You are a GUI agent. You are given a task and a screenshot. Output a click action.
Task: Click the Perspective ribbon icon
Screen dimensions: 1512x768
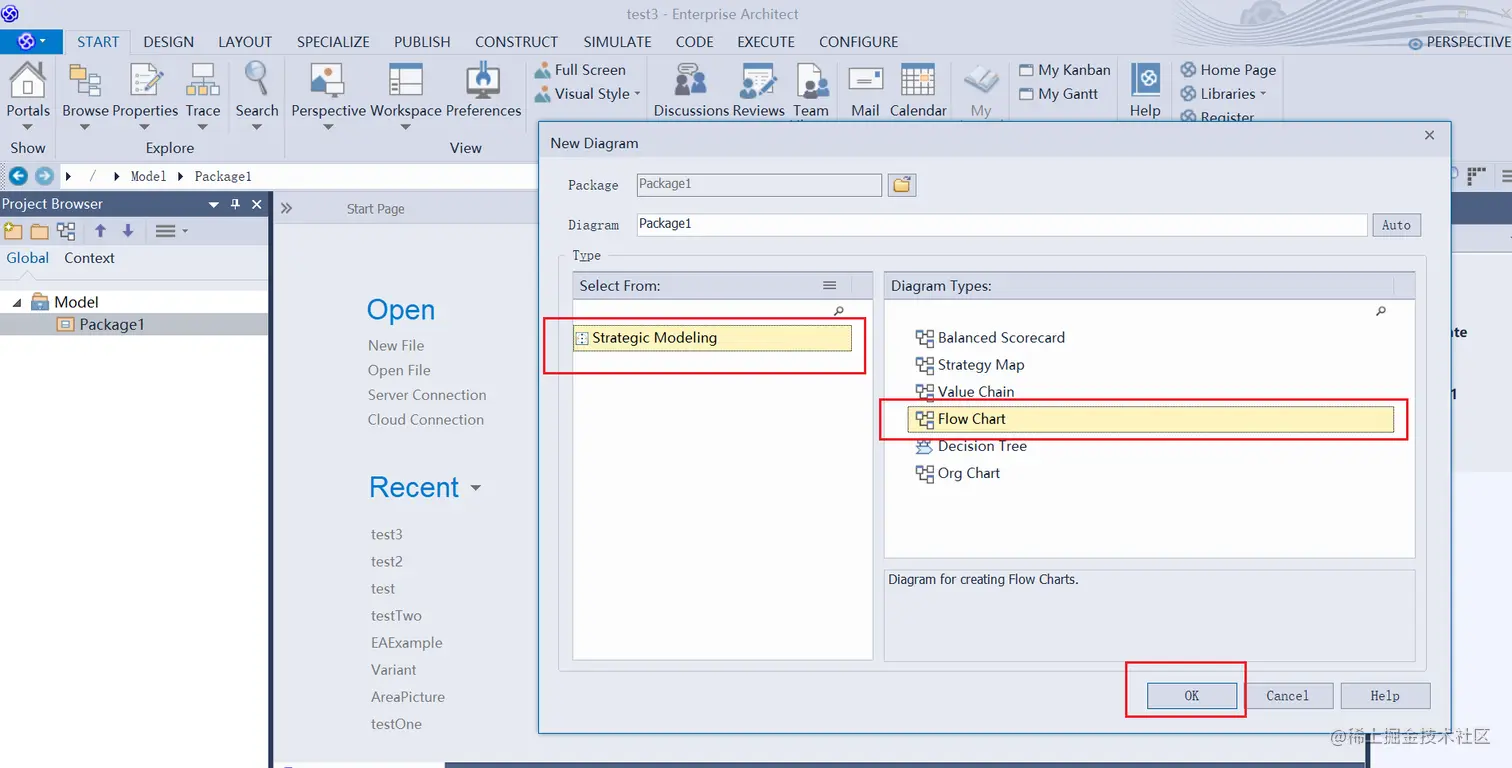point(328,79)
